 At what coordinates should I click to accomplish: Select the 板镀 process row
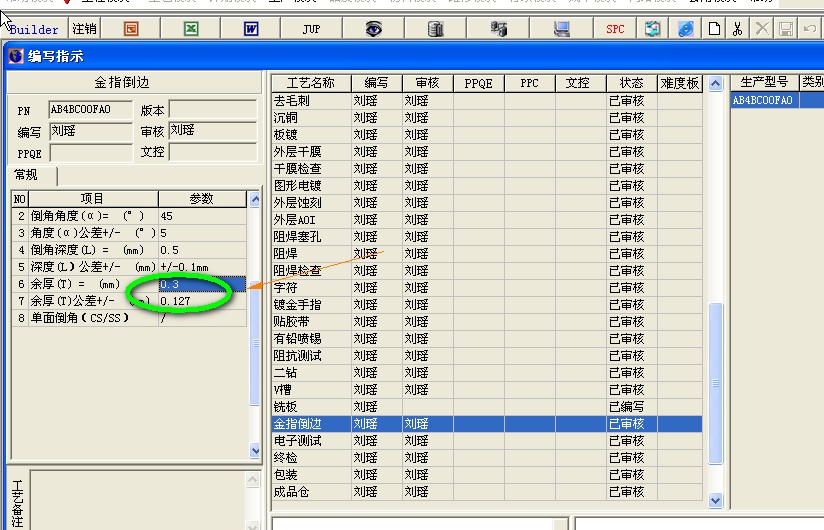click(487, 134)
